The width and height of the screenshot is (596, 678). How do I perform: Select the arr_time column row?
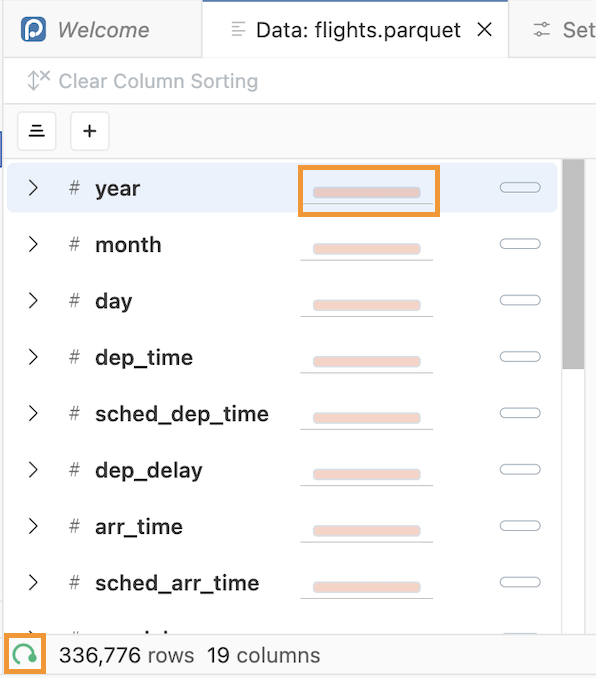pos(282,526)
